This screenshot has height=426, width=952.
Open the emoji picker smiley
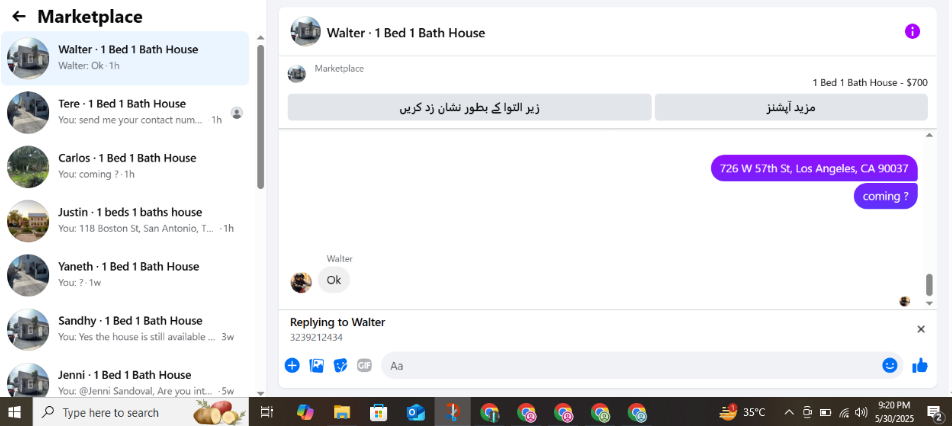coord(889,365)
